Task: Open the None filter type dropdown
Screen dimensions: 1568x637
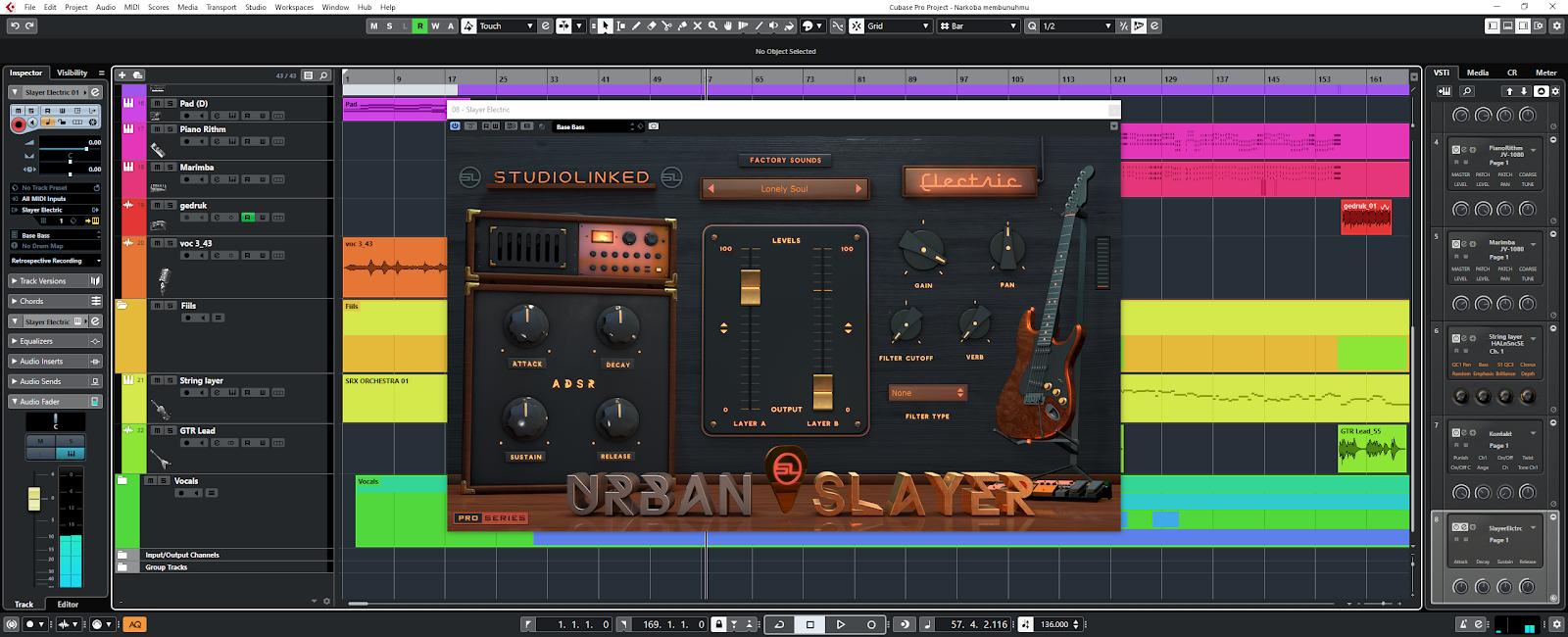Action: pyautogui.click(x=927, y=393)
